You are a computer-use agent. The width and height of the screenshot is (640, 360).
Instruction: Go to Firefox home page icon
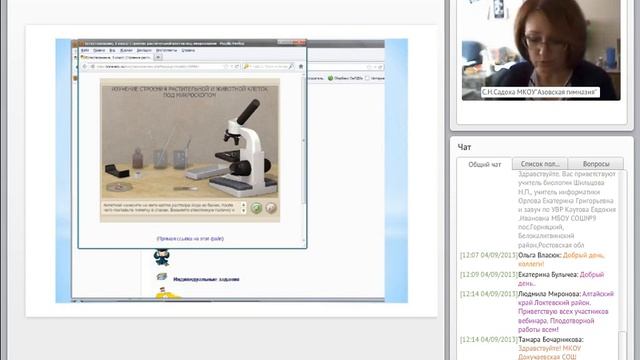pos(301,66)
